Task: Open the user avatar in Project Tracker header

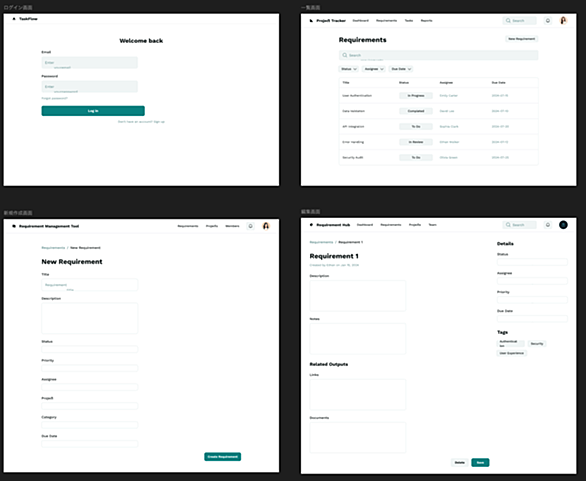Action: (x=563, y=21)
